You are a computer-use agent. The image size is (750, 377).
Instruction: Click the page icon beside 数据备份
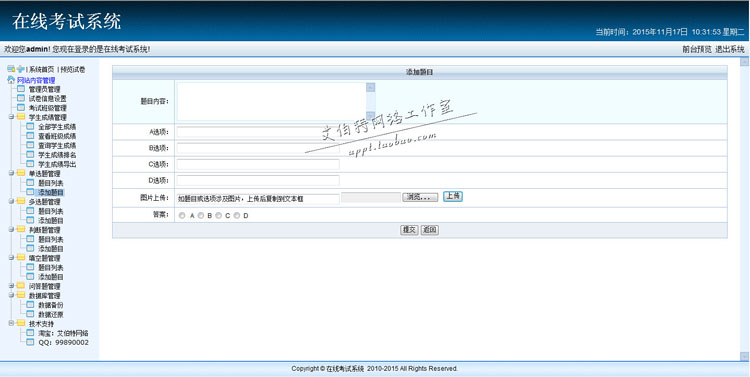[x=30, y=305]
